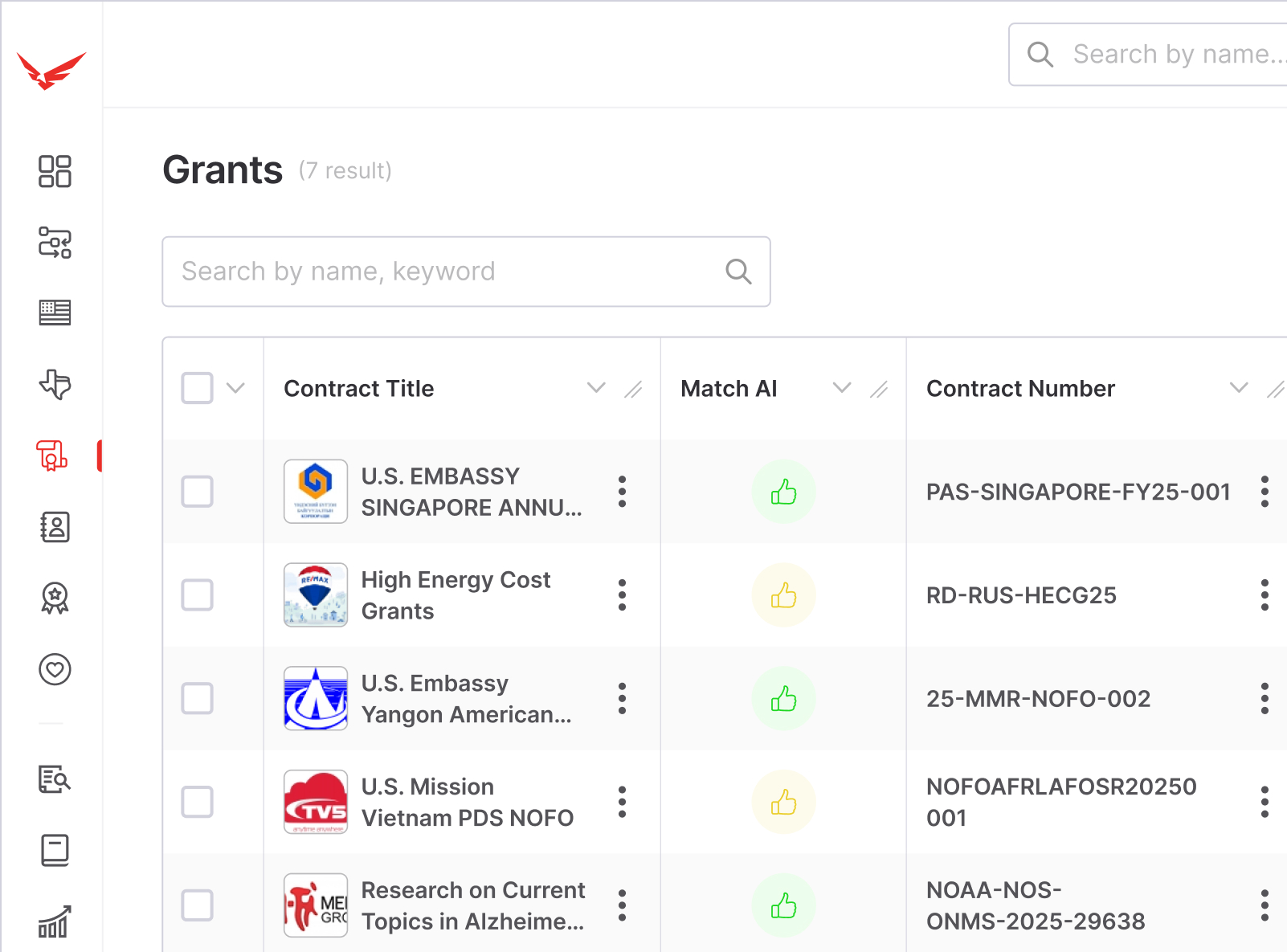Open the award ribbon sidebar icon
This screenshot has width=1287, height=952.
55,599
